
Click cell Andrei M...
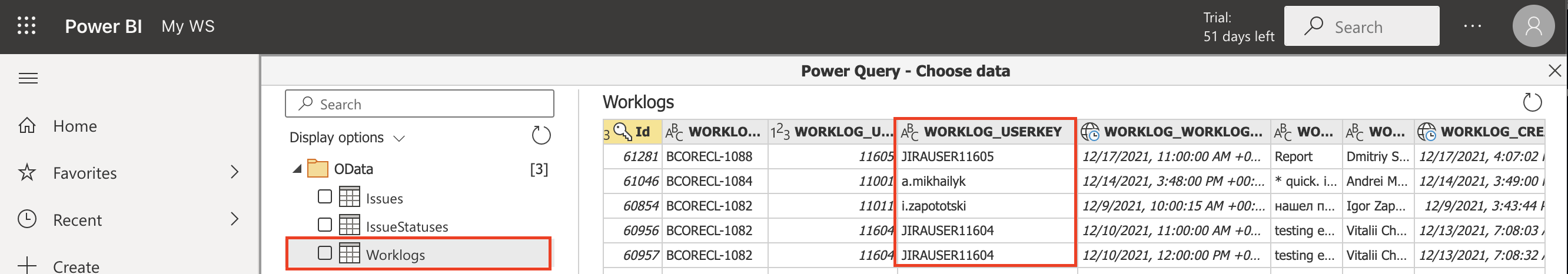pyautogui.click(x=1378, y=181)
